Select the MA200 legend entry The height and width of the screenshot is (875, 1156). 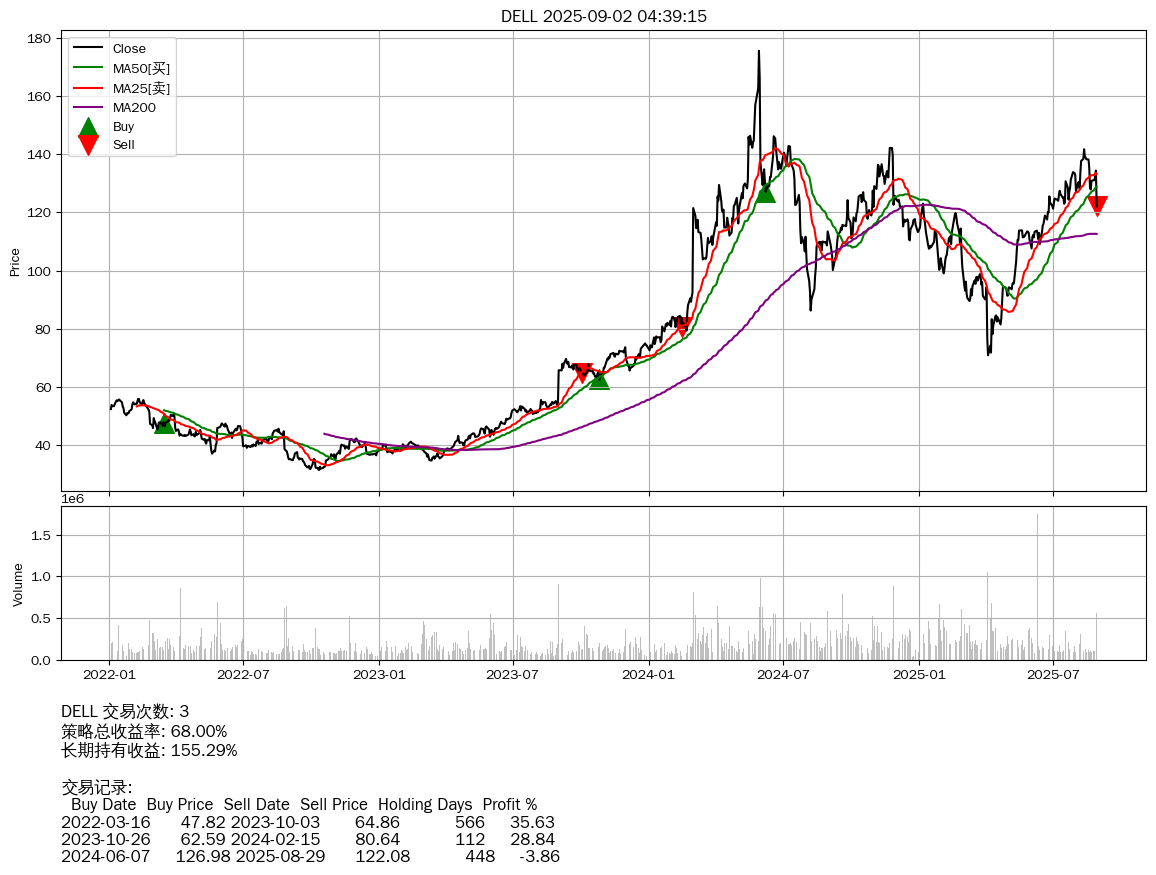[134, 107]
